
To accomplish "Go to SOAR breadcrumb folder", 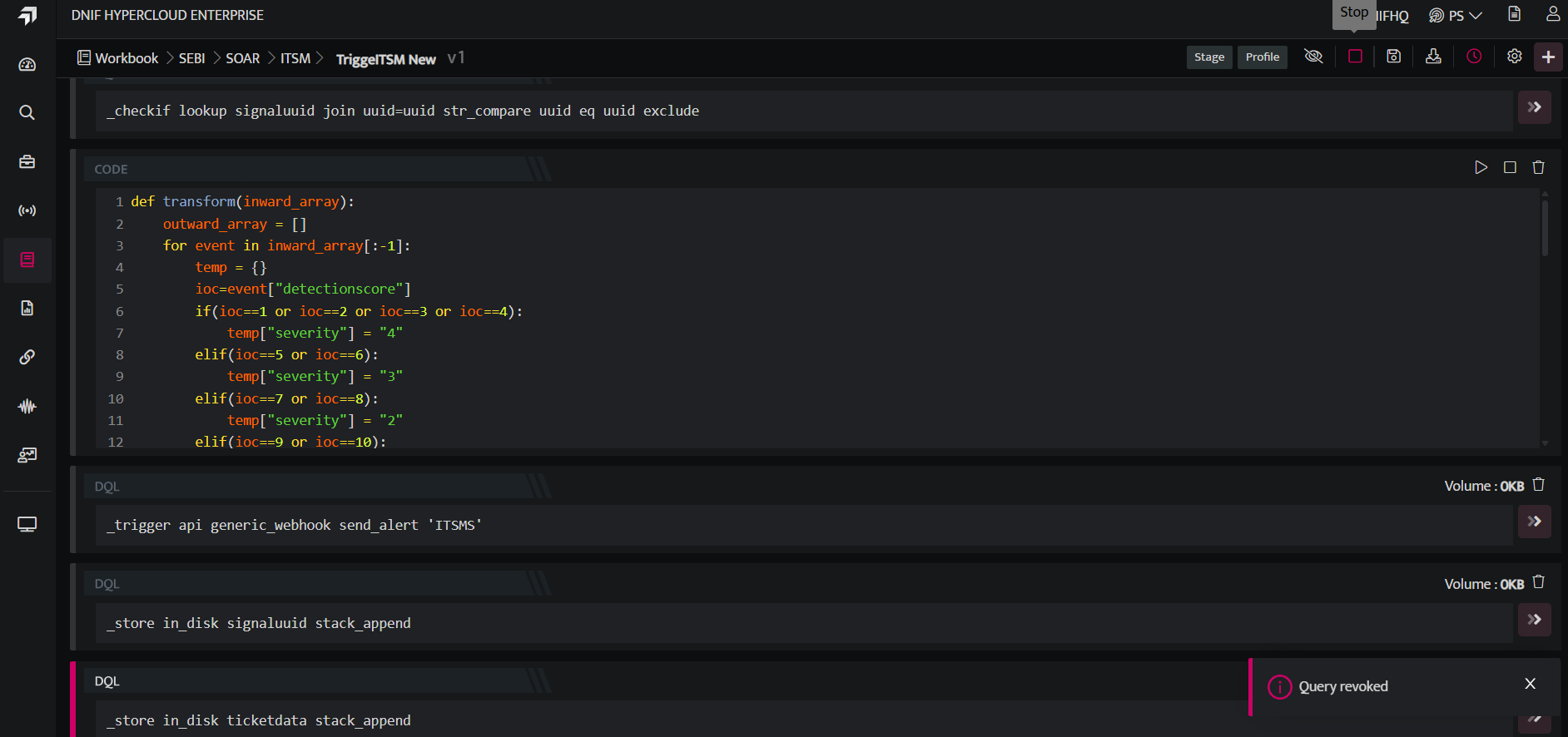I will click(x=243, y=58).
